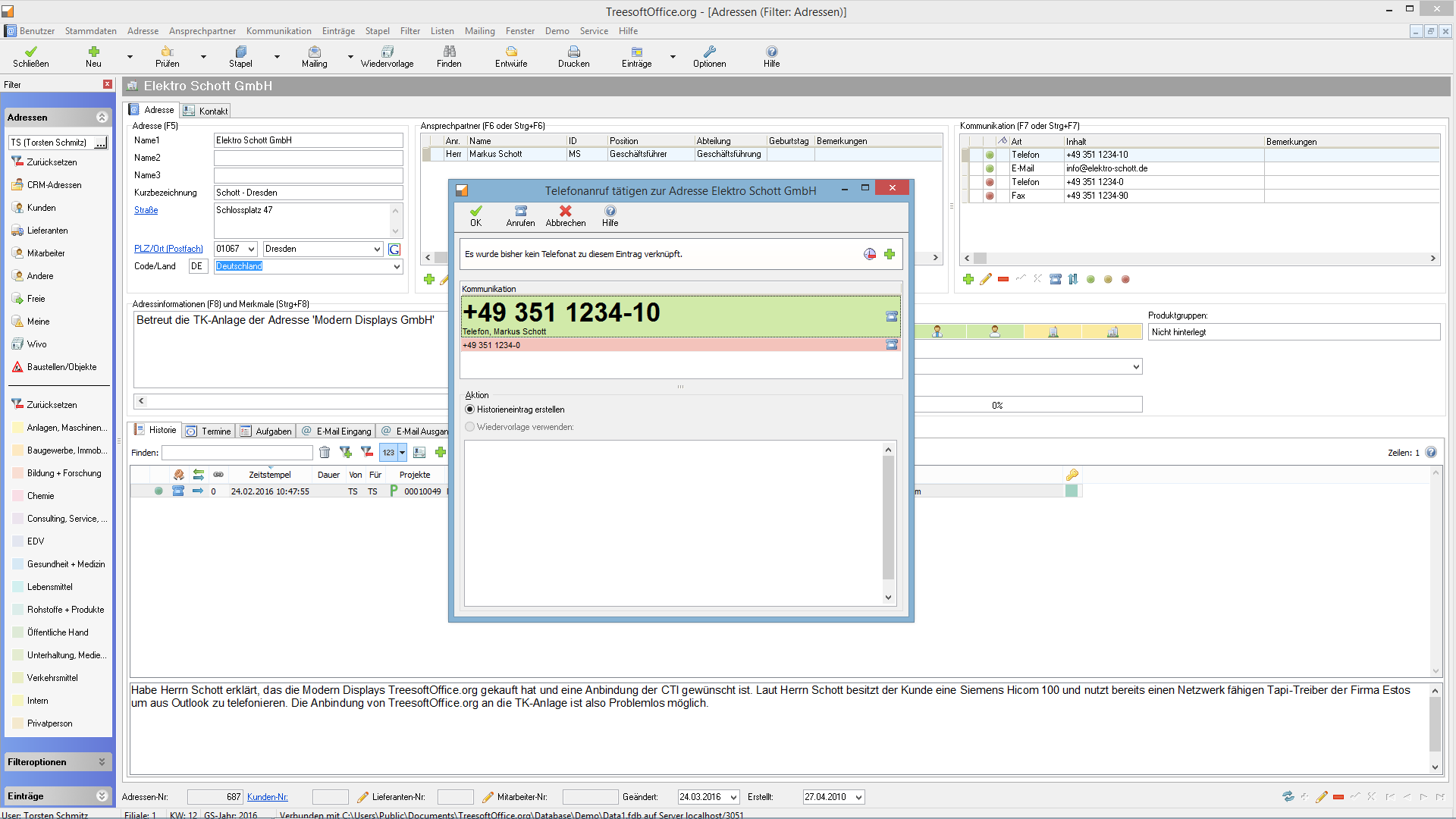Open the Kommunikation menu

(x=278, y=31)
